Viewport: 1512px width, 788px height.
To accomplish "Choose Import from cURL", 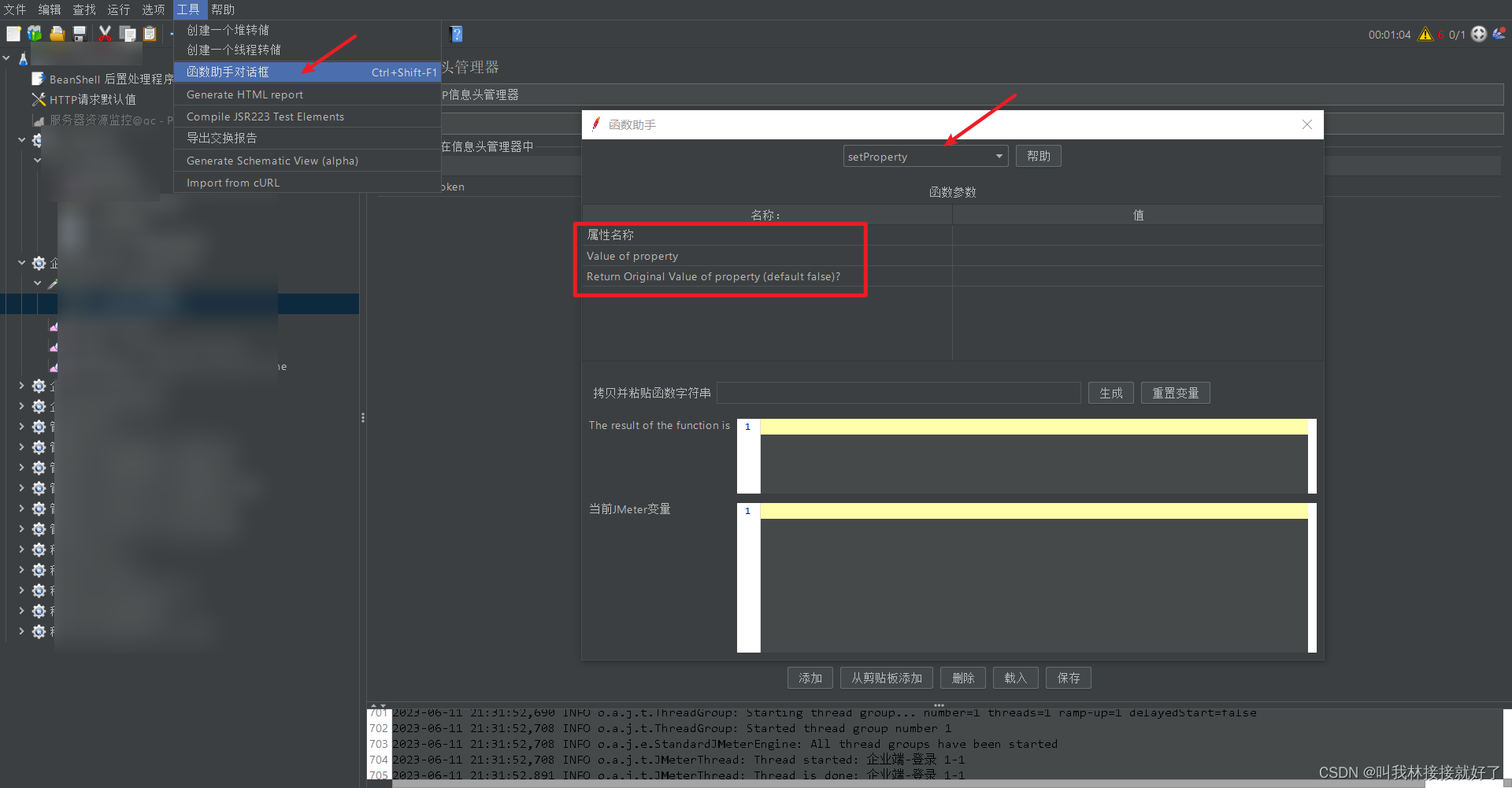I will (x=307, y=183).
